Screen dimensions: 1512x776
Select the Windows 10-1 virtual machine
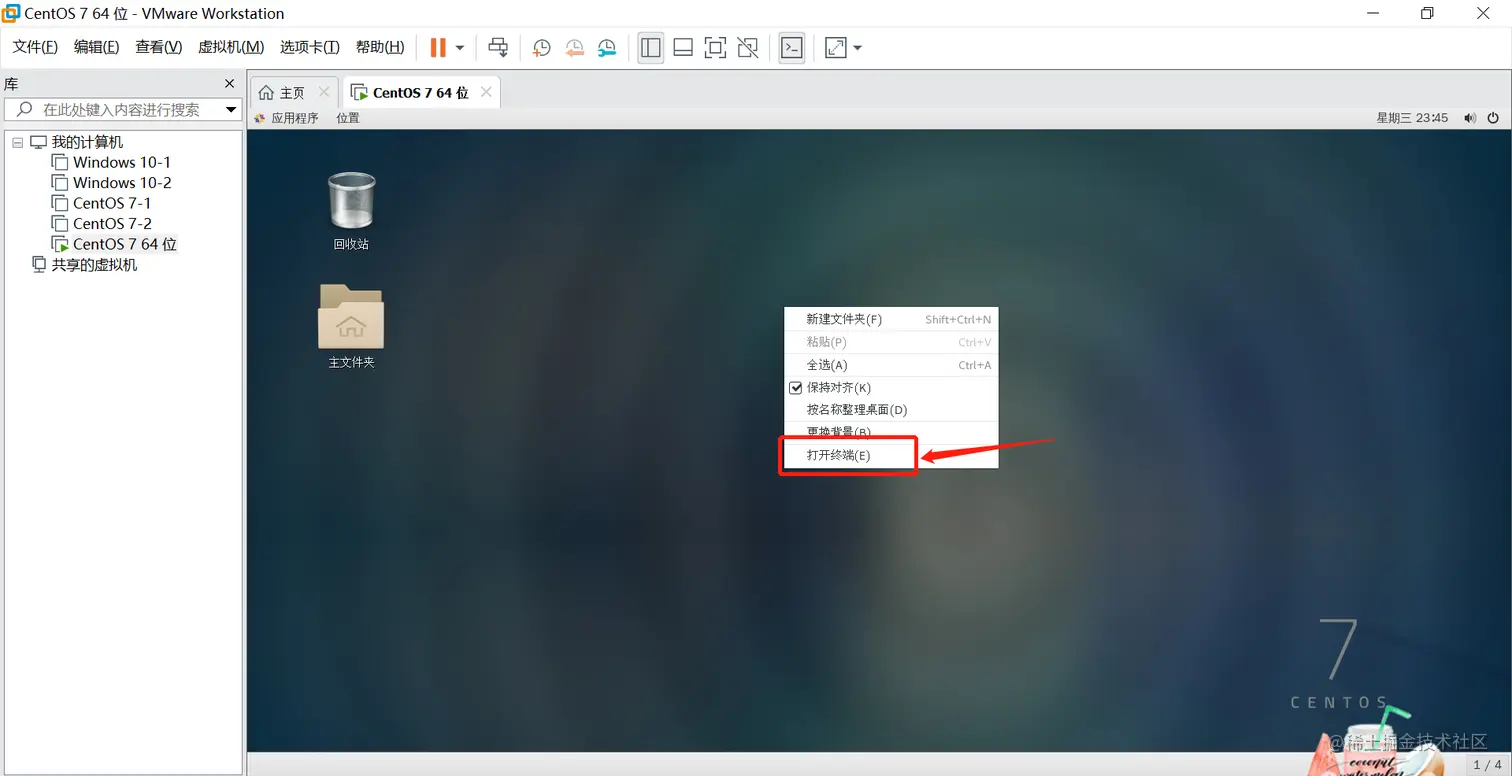coord(121,162)
